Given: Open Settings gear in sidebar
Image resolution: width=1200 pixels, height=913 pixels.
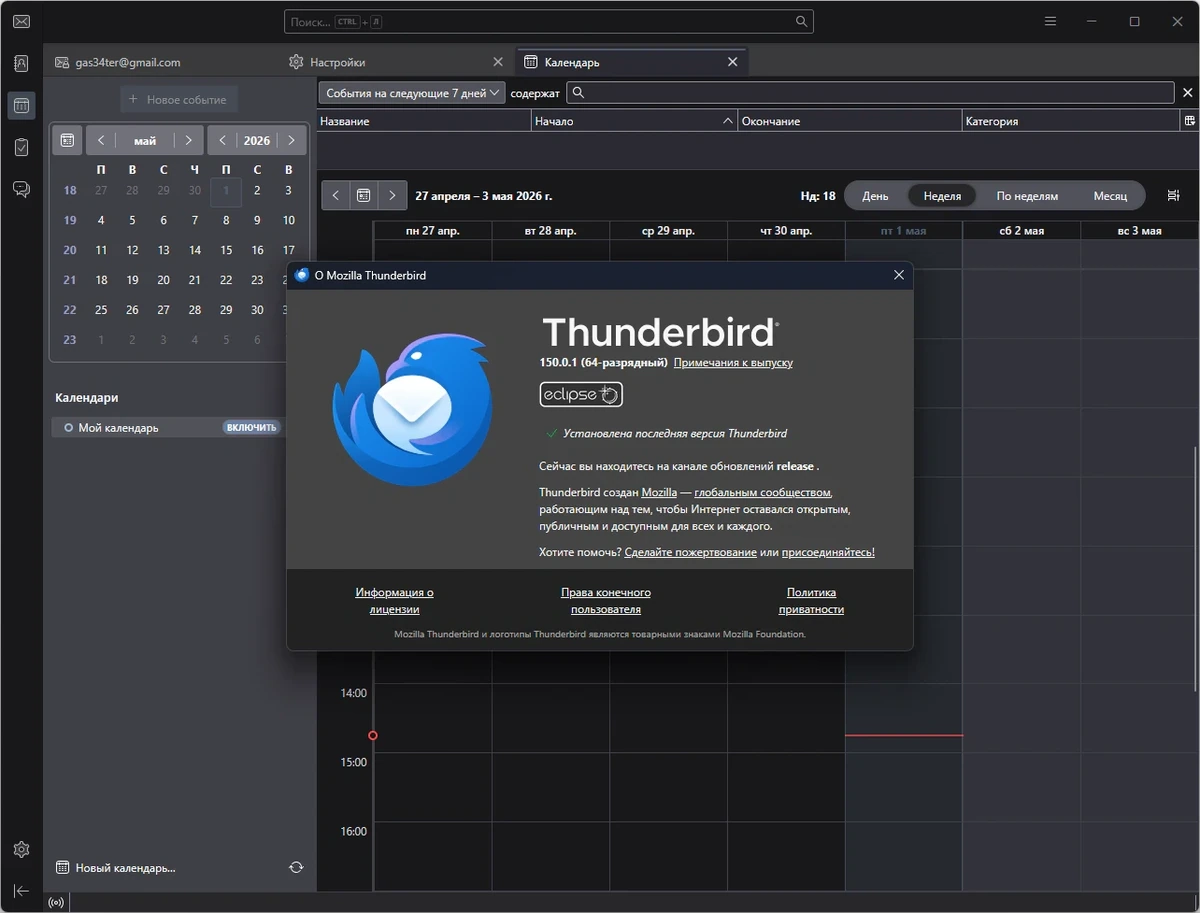Looking at the screenshot, I should coord(21,849).
